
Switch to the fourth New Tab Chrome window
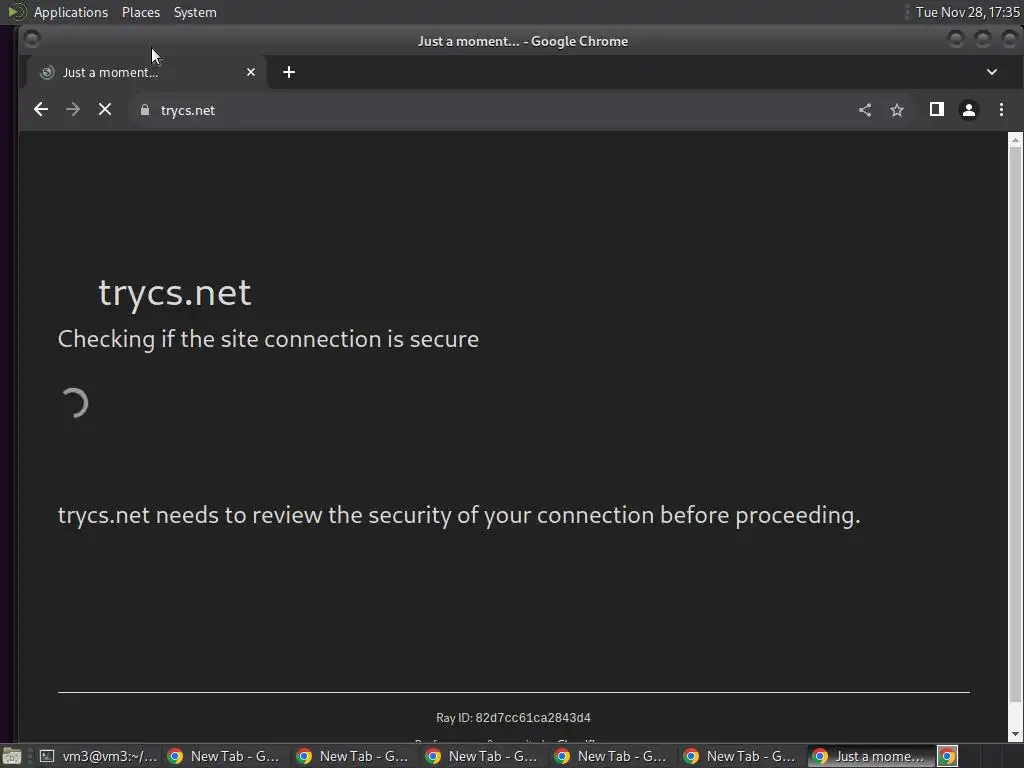pos(611,756)
